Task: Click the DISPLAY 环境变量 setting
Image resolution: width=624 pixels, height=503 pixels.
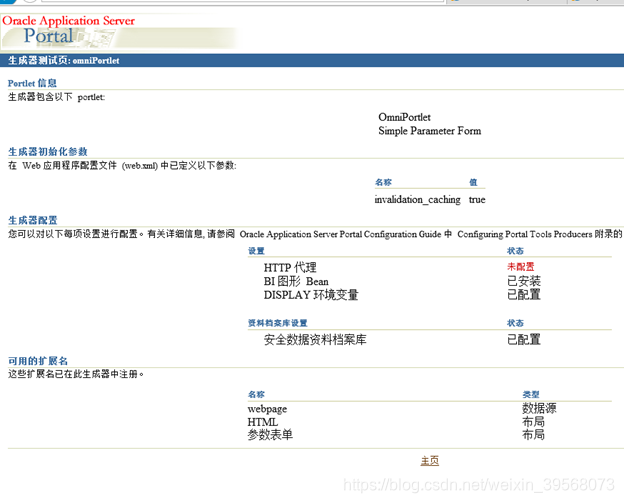Action: (311, 295)
